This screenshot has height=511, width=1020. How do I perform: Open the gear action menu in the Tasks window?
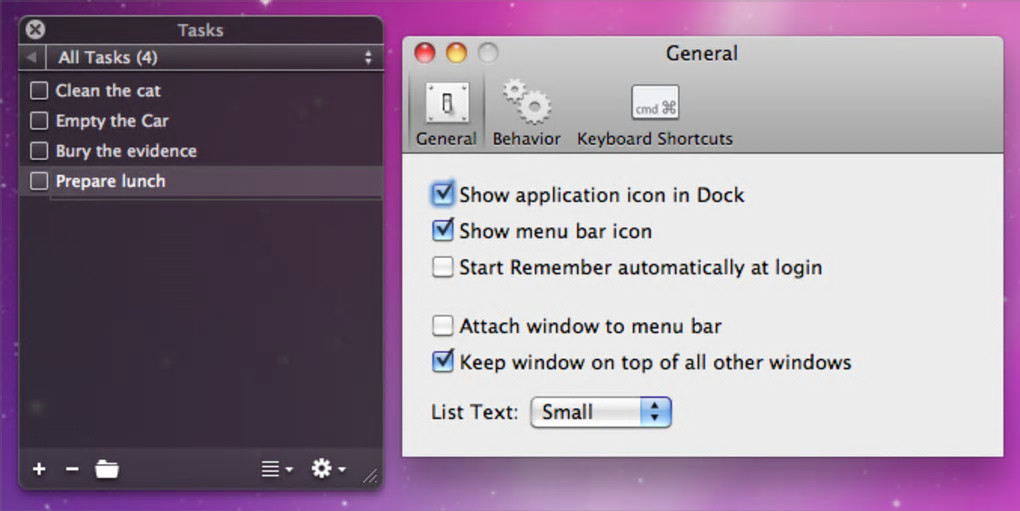328,468
